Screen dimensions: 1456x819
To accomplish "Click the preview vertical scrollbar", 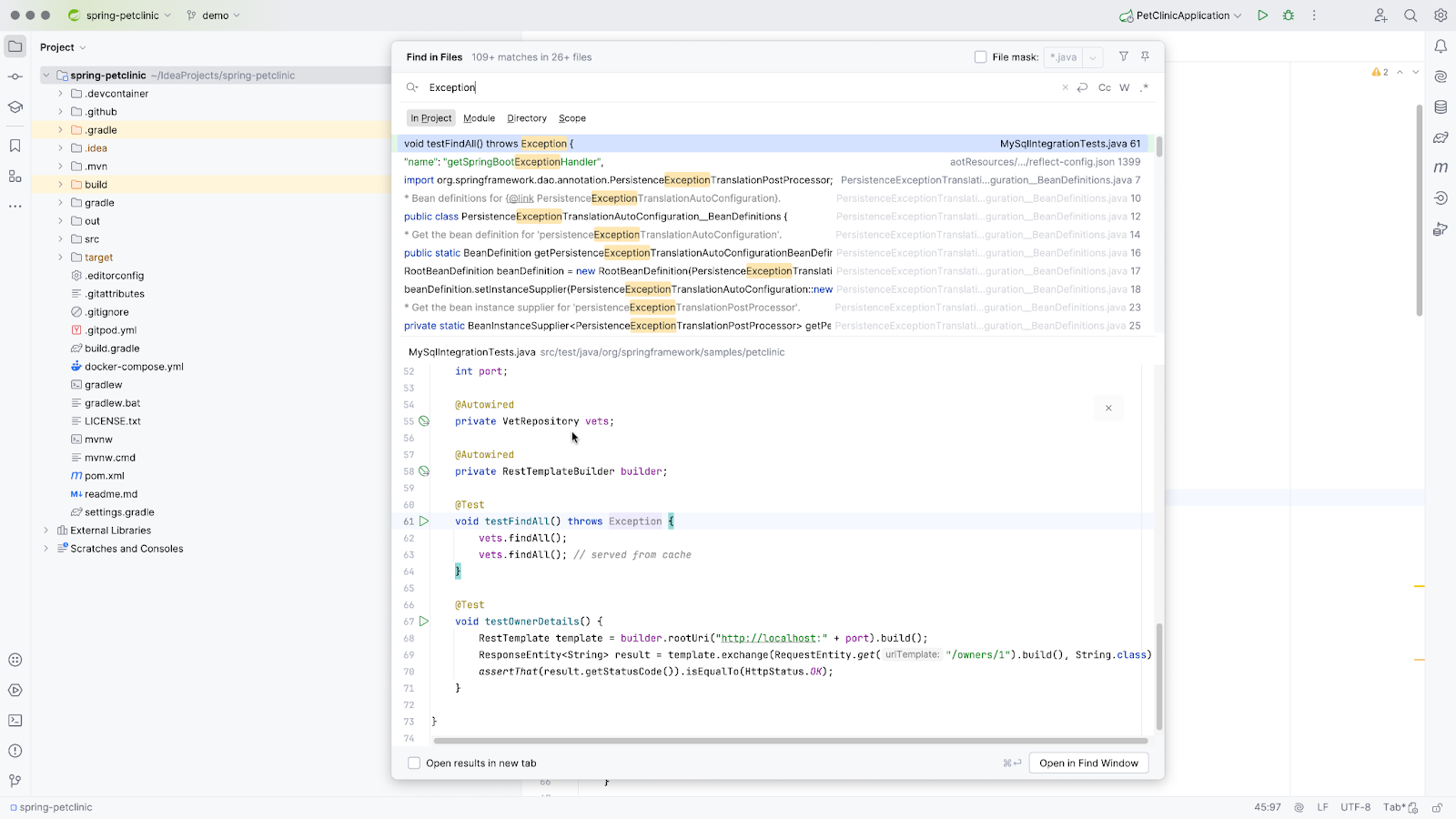I will pyautogui.click(x=1159, y=676).
